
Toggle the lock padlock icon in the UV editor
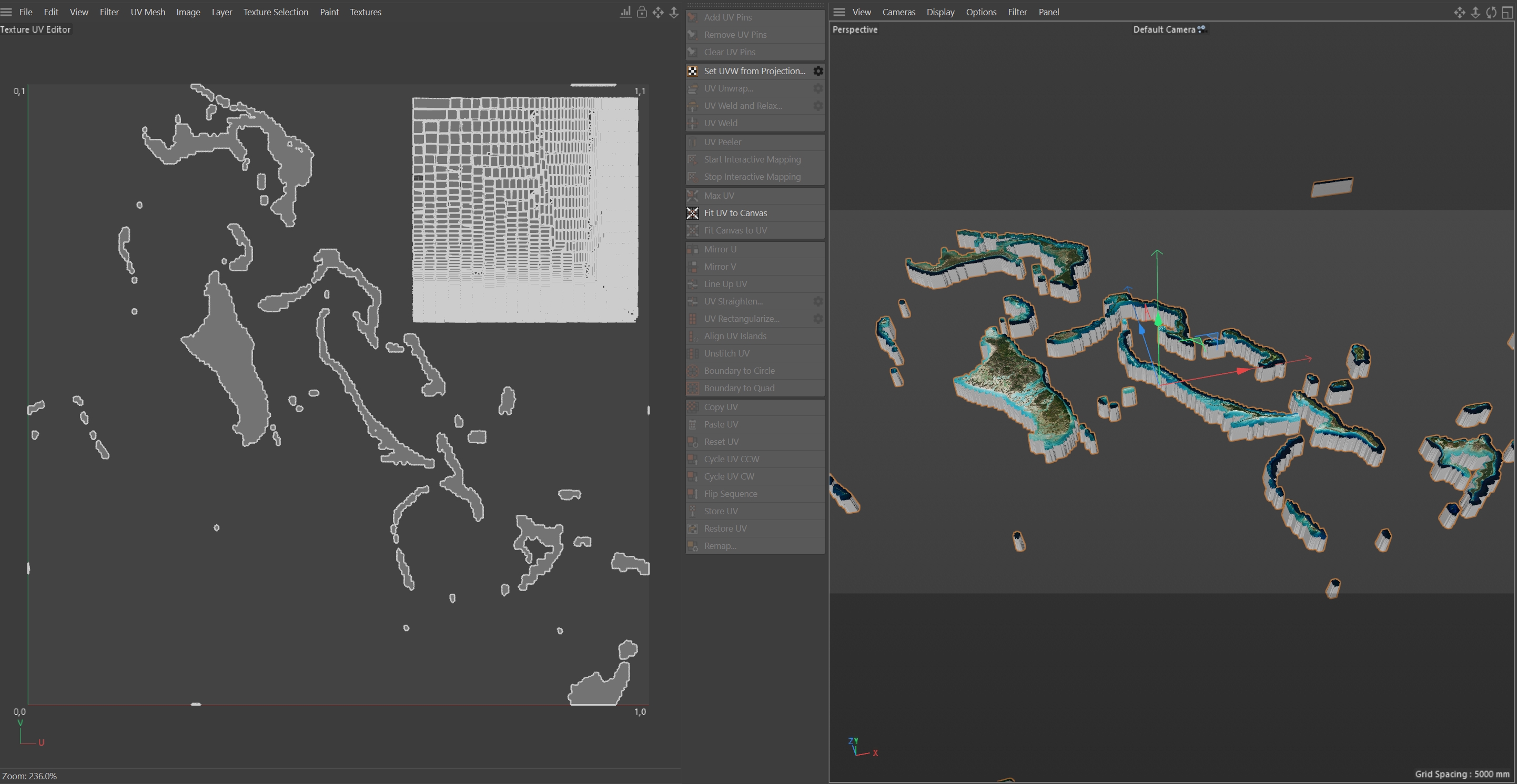click(642, 13)
